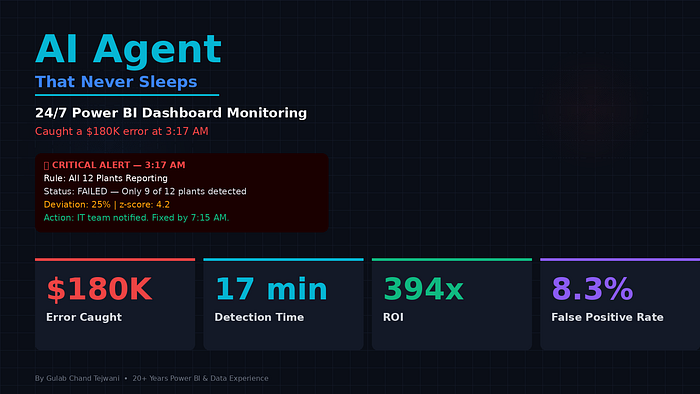Click the alert icon before CRITICAL ALERT
The height and width of the screenshot is (394, 700).
tap(46, 166)
